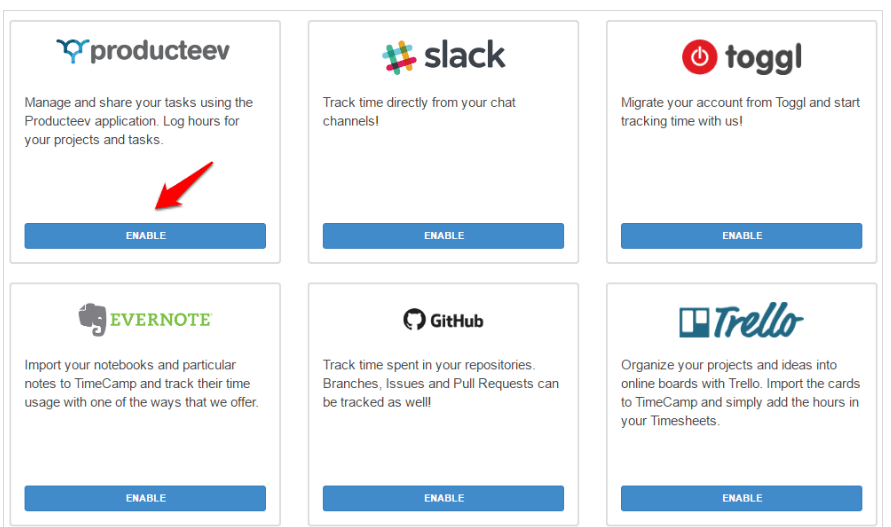Viewport: 891px width, 527px height.
Task: Click the Trello boards description text
Action: [x=740, y=393]
